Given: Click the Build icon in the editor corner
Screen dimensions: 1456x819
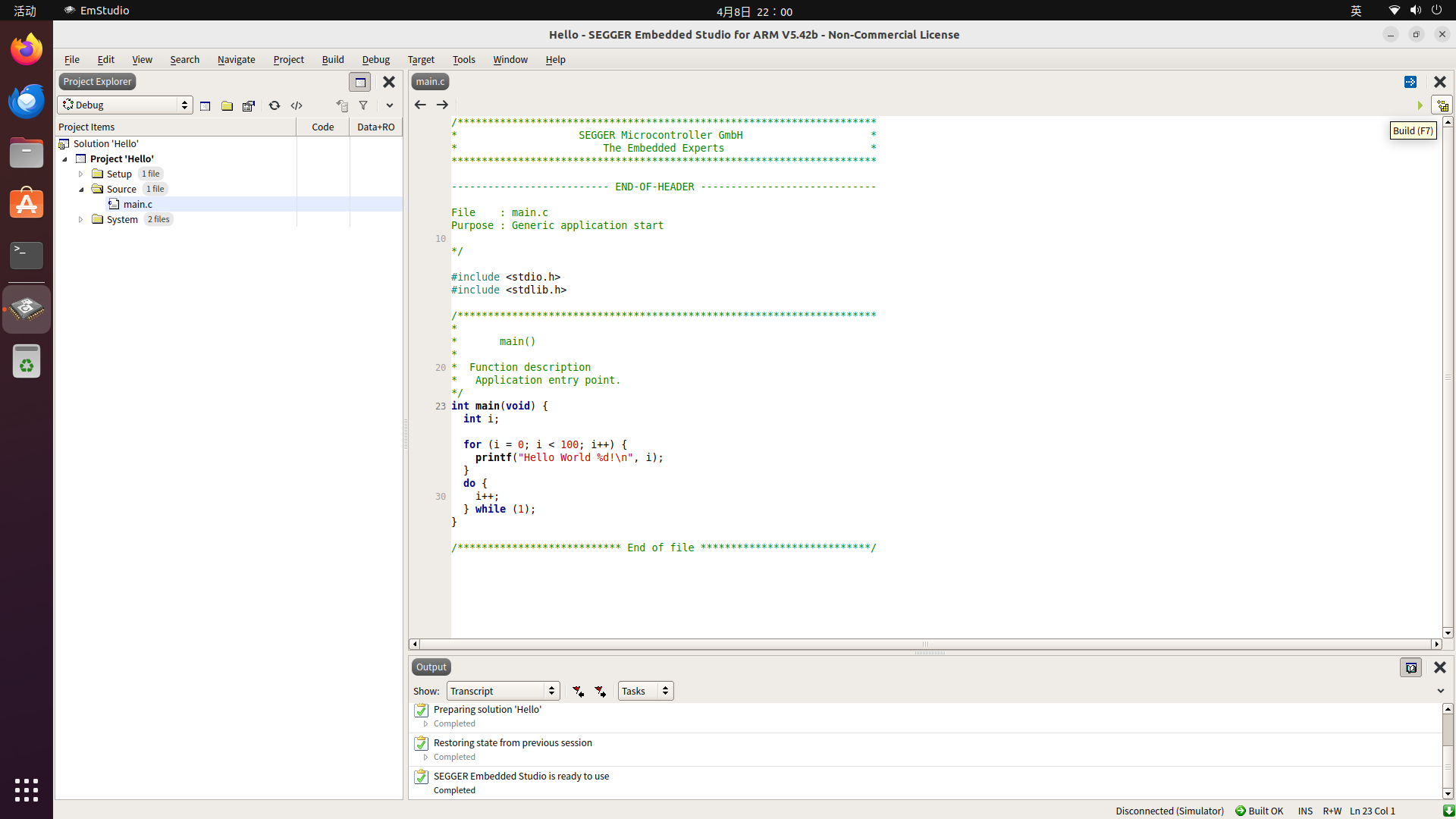Looking at the screenshot, I should pyautogui.click(x=1442, y=105).
